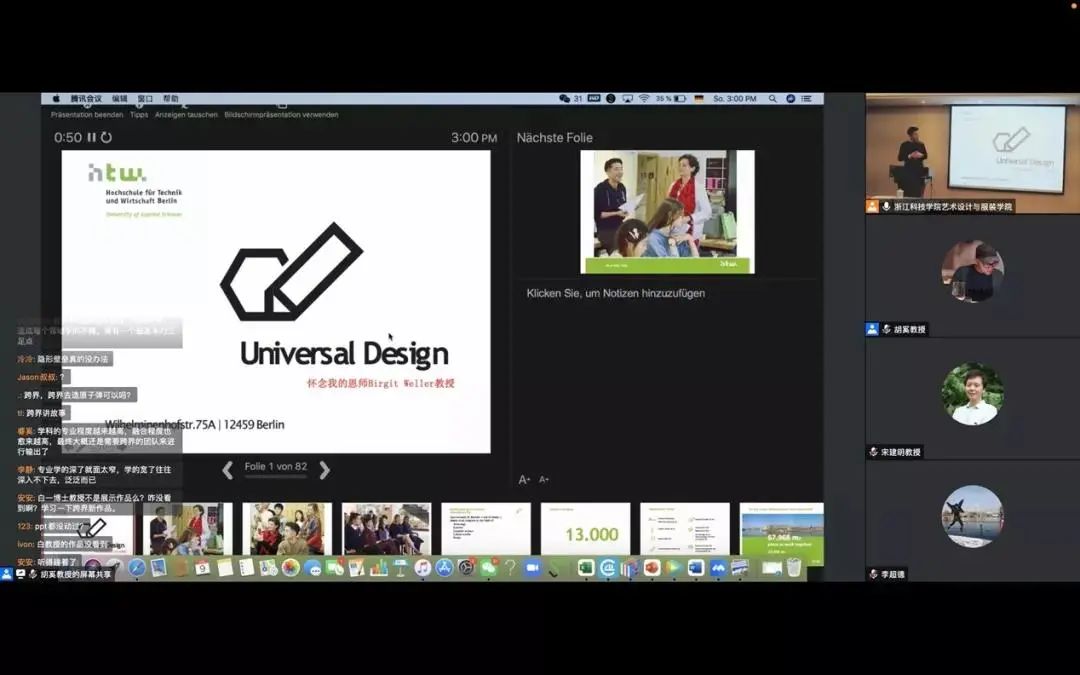Advance to the next slide arrow
Screen dimensions: 1080x675
(x=324, y=470)
